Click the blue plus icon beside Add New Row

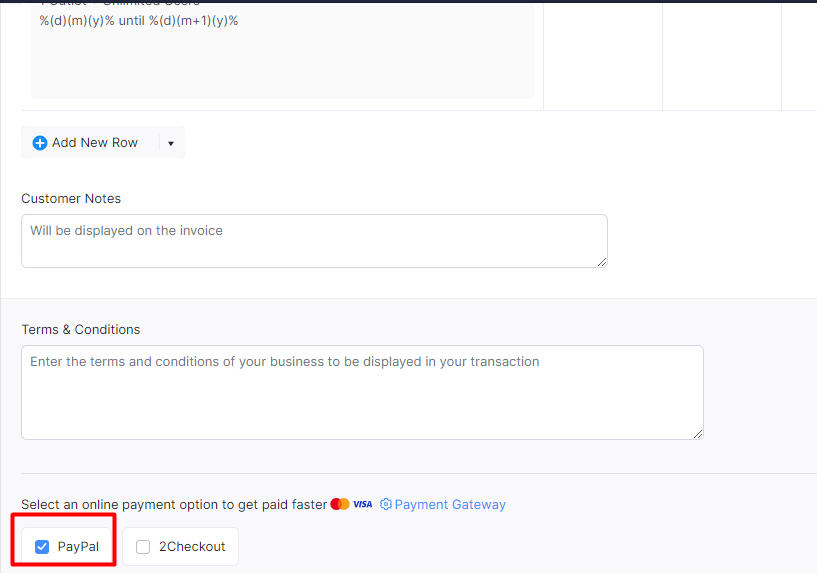40,143
